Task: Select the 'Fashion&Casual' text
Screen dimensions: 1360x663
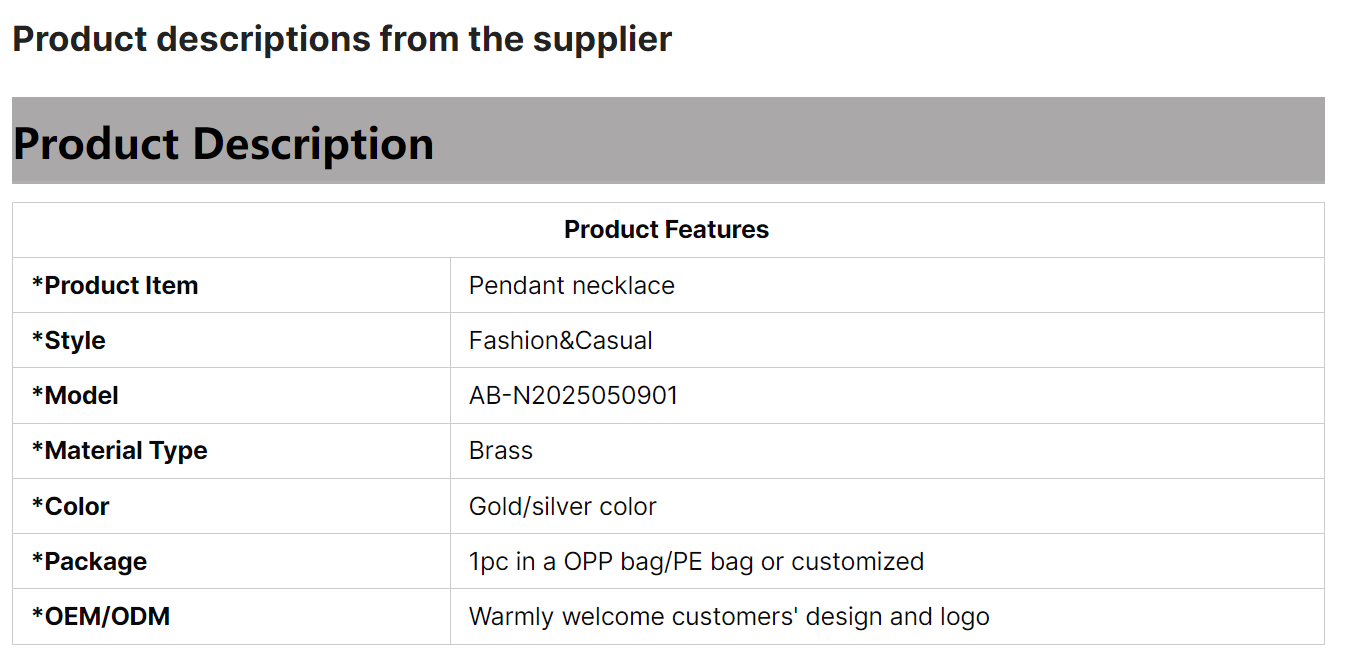Action: tap(561, 340)
